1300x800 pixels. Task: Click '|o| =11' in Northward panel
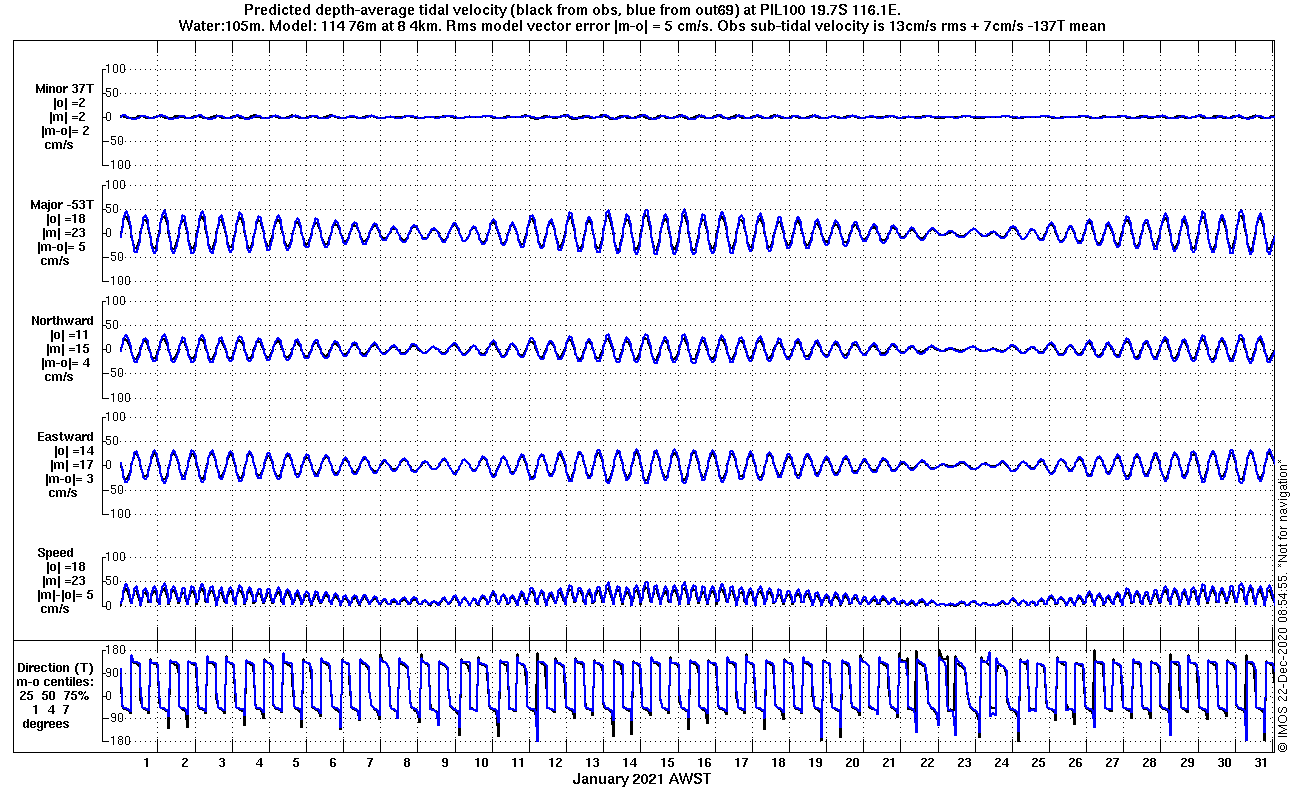(70, 335)
